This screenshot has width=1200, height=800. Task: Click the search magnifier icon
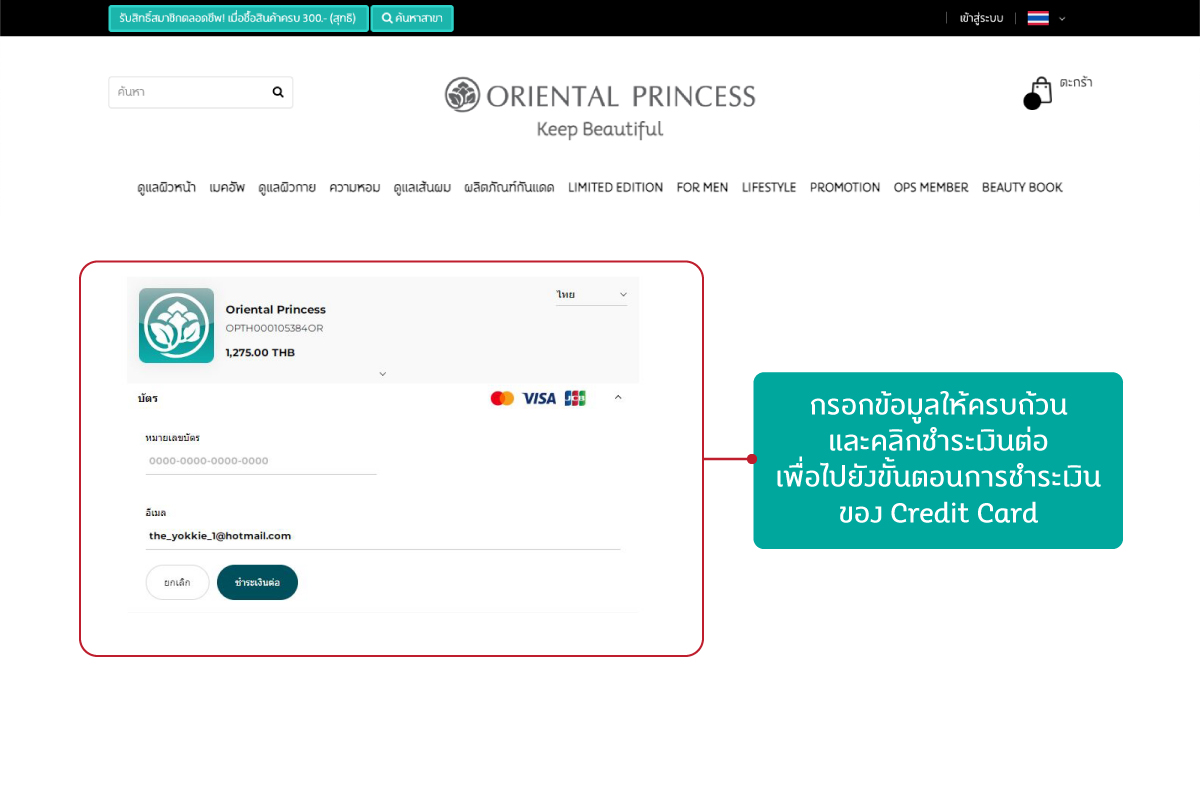(278, 92)
